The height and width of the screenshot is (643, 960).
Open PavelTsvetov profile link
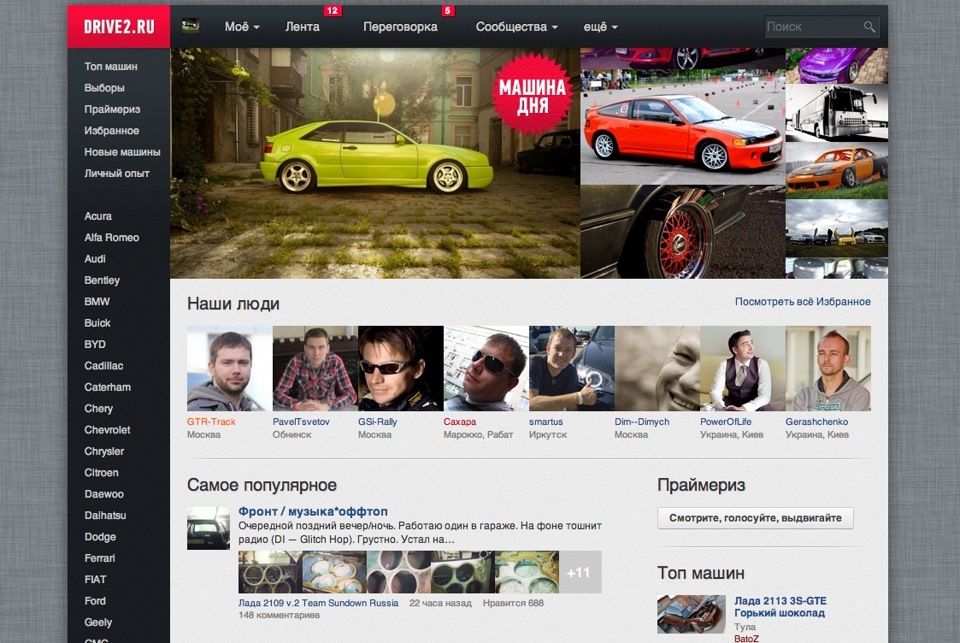(x=301, y=421)
